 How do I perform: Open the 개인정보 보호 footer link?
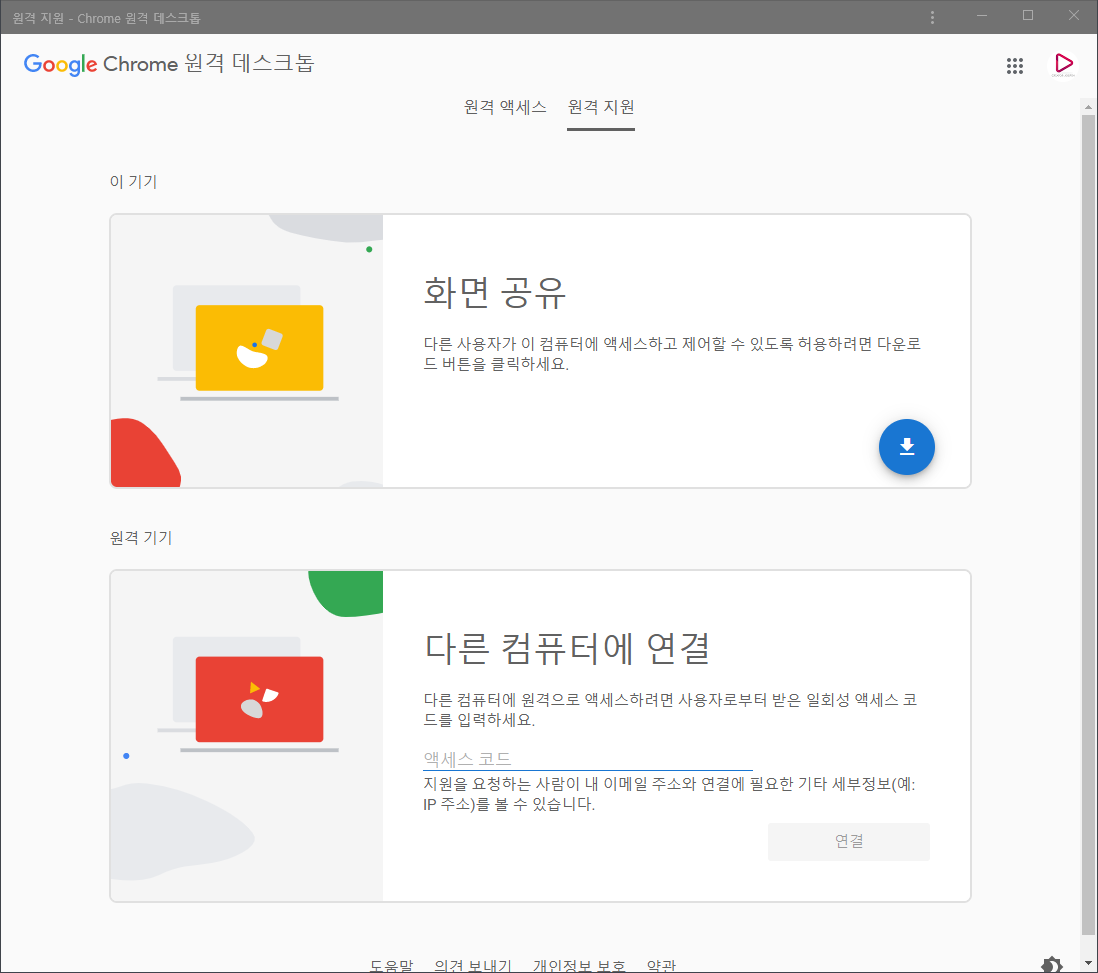pos(579,965)
